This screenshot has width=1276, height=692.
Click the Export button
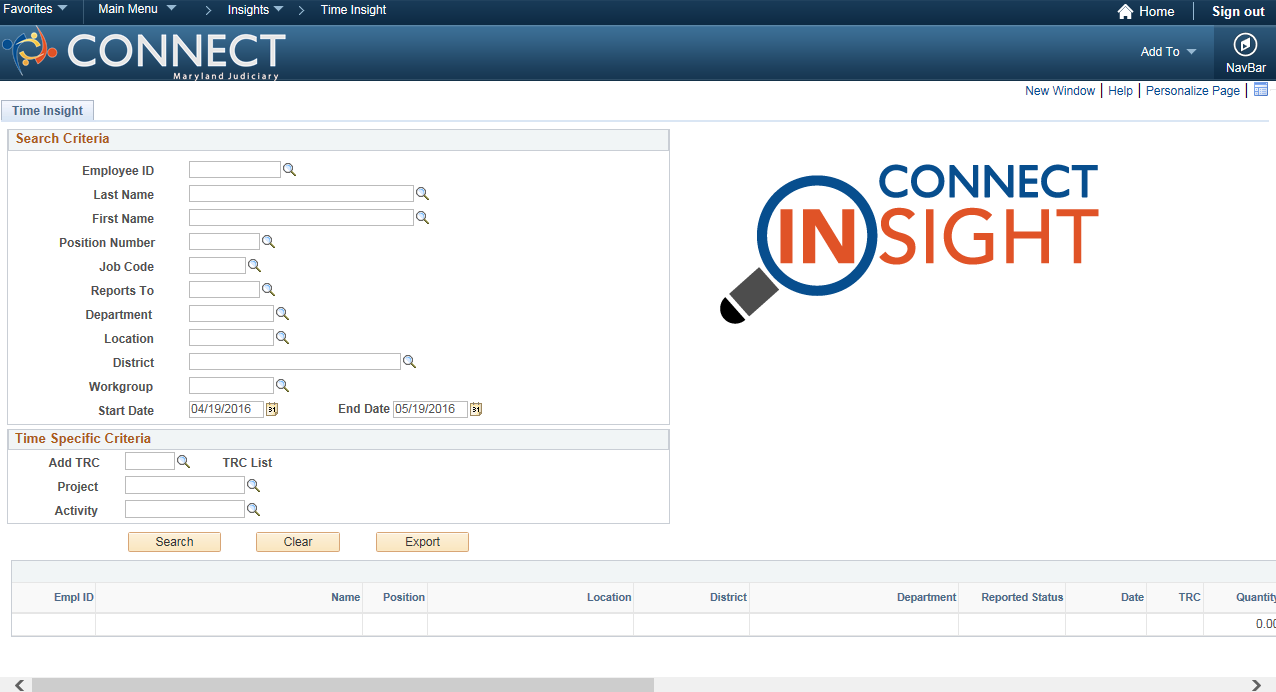(422, 542)
